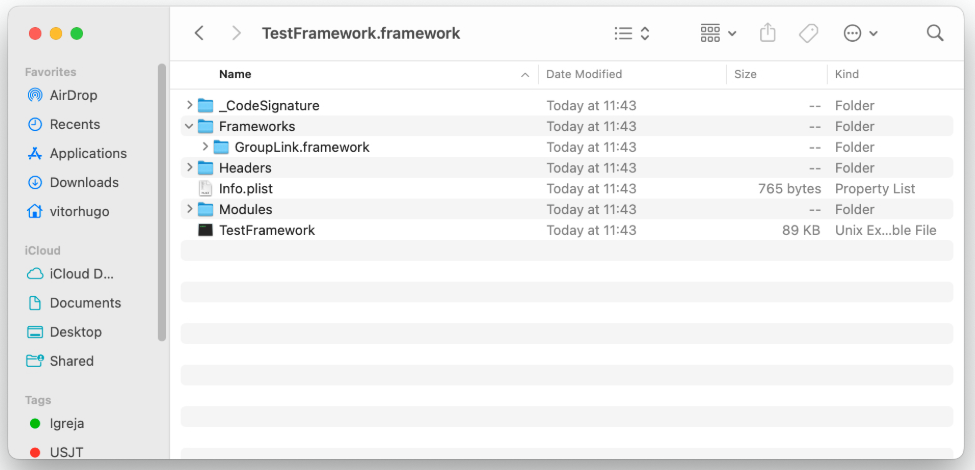The height and width of the screenshot is (470, 975).
Task: Collapse the Frameworks folder
Action: click(189, 126)
